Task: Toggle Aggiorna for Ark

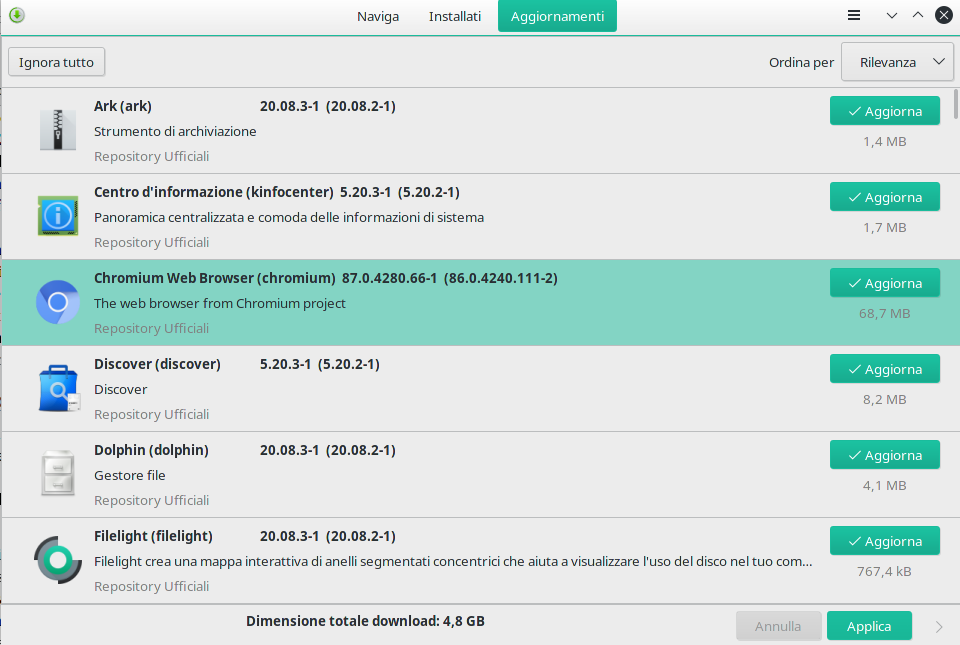Action: coord(885,111)
